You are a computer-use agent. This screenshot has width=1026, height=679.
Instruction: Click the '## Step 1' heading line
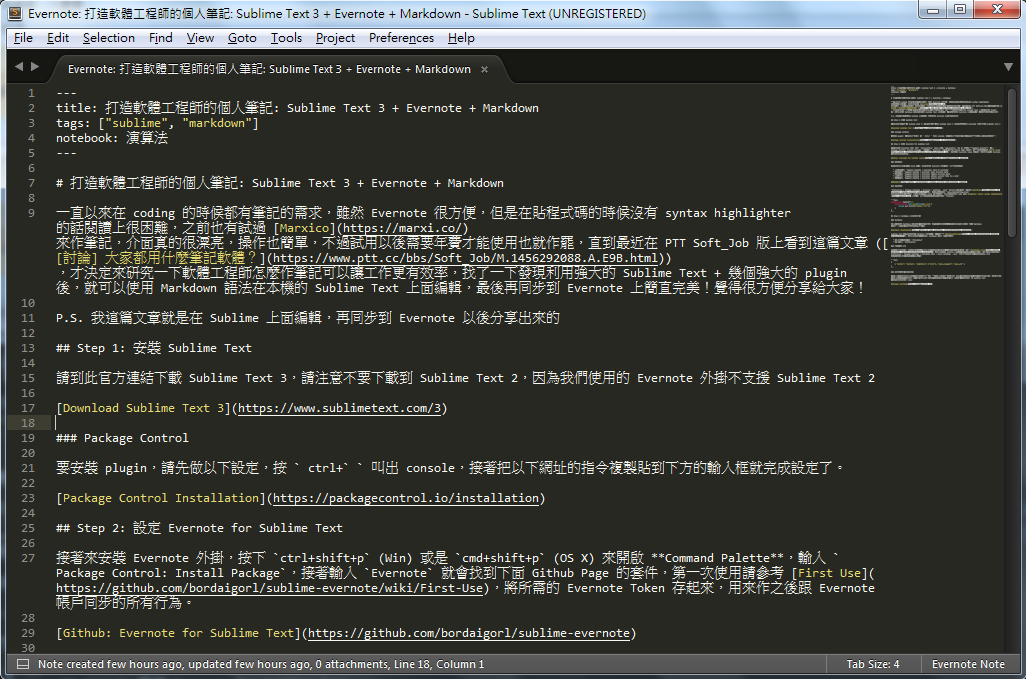tap(154, 348)
